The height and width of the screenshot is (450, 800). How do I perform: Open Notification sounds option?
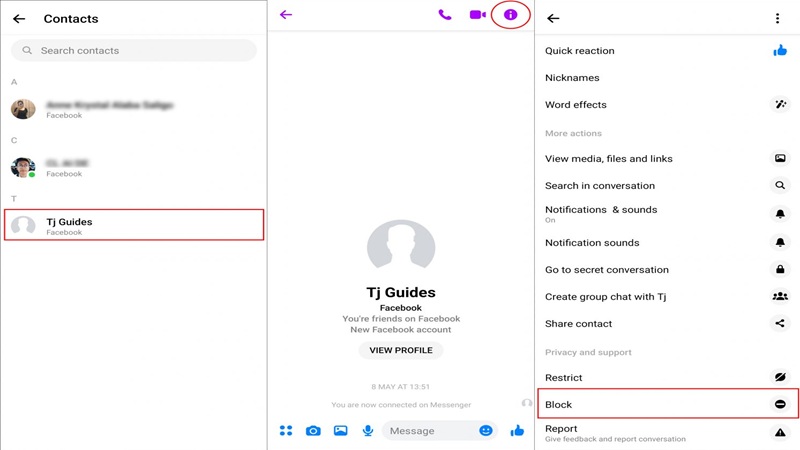click(667, 243)
